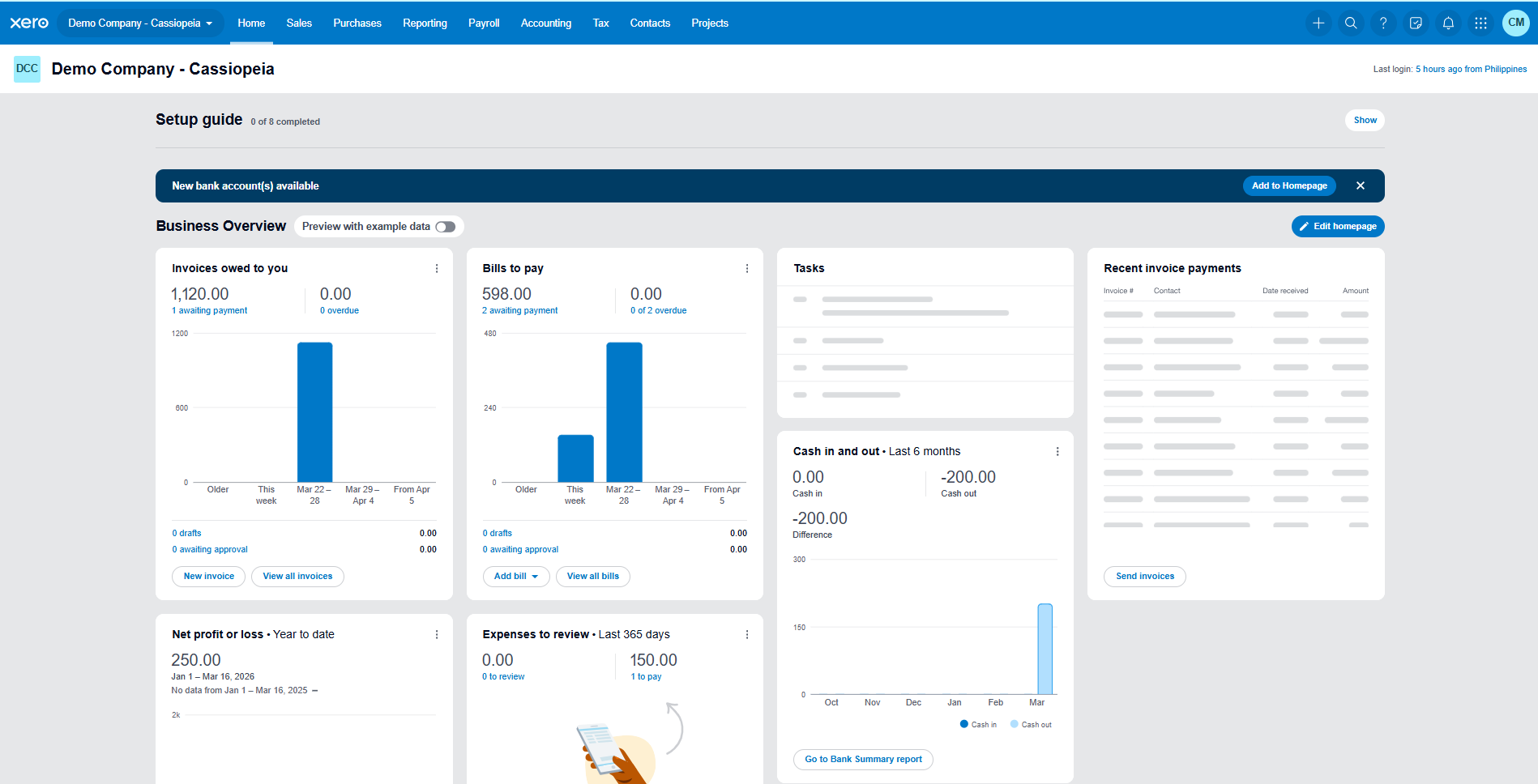Click Add to Homepage button
Image resolution: width=1538 pixels, height=784 pixels.
(1289, 185)
